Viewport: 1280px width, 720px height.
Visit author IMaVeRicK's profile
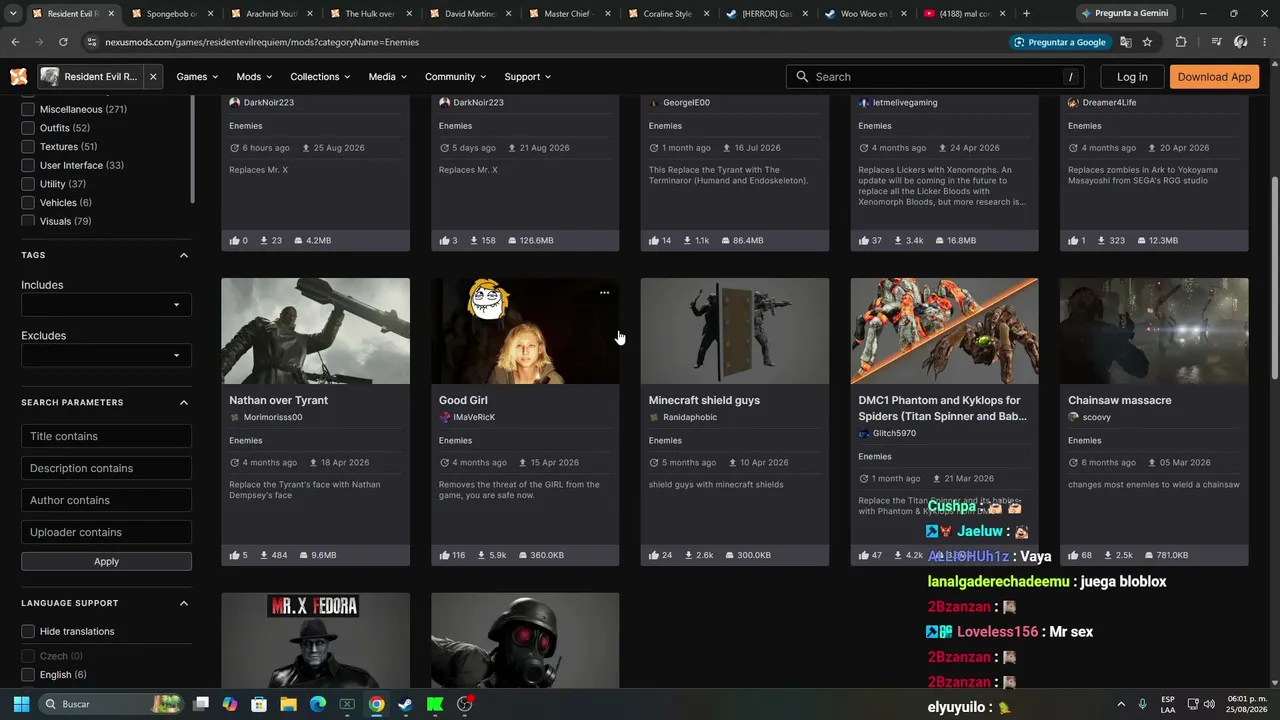click(474, 417)
